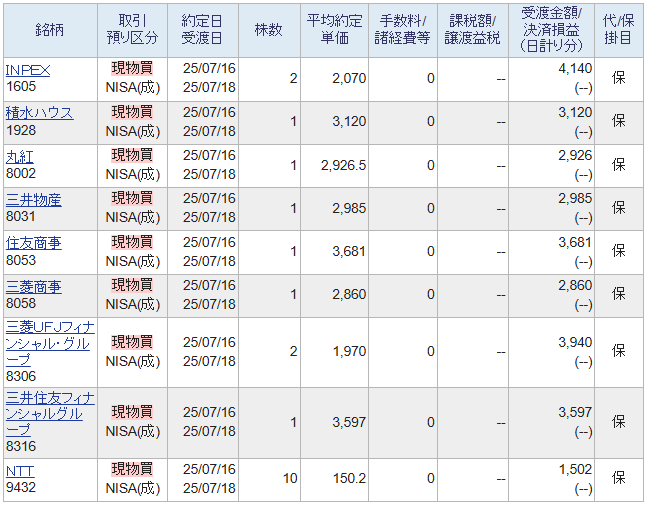Select stock code 1928

pos(21,131)
